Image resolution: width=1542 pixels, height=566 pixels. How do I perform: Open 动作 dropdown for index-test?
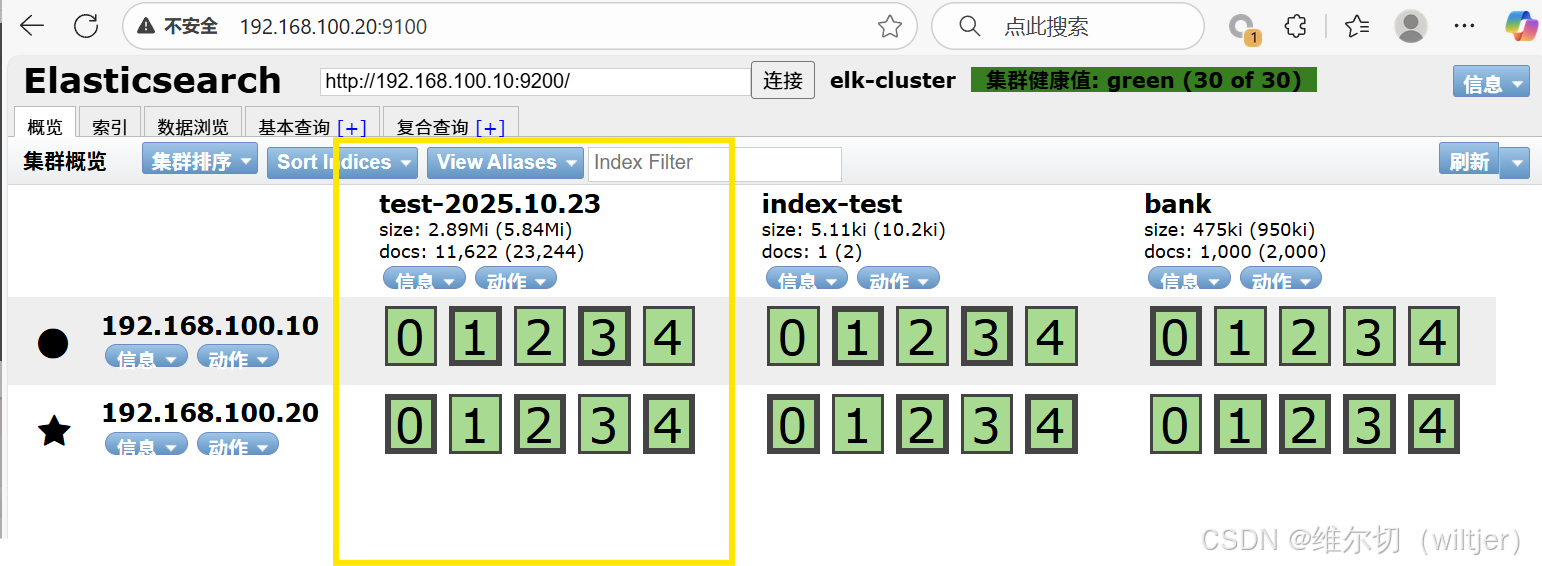point(898,279)
